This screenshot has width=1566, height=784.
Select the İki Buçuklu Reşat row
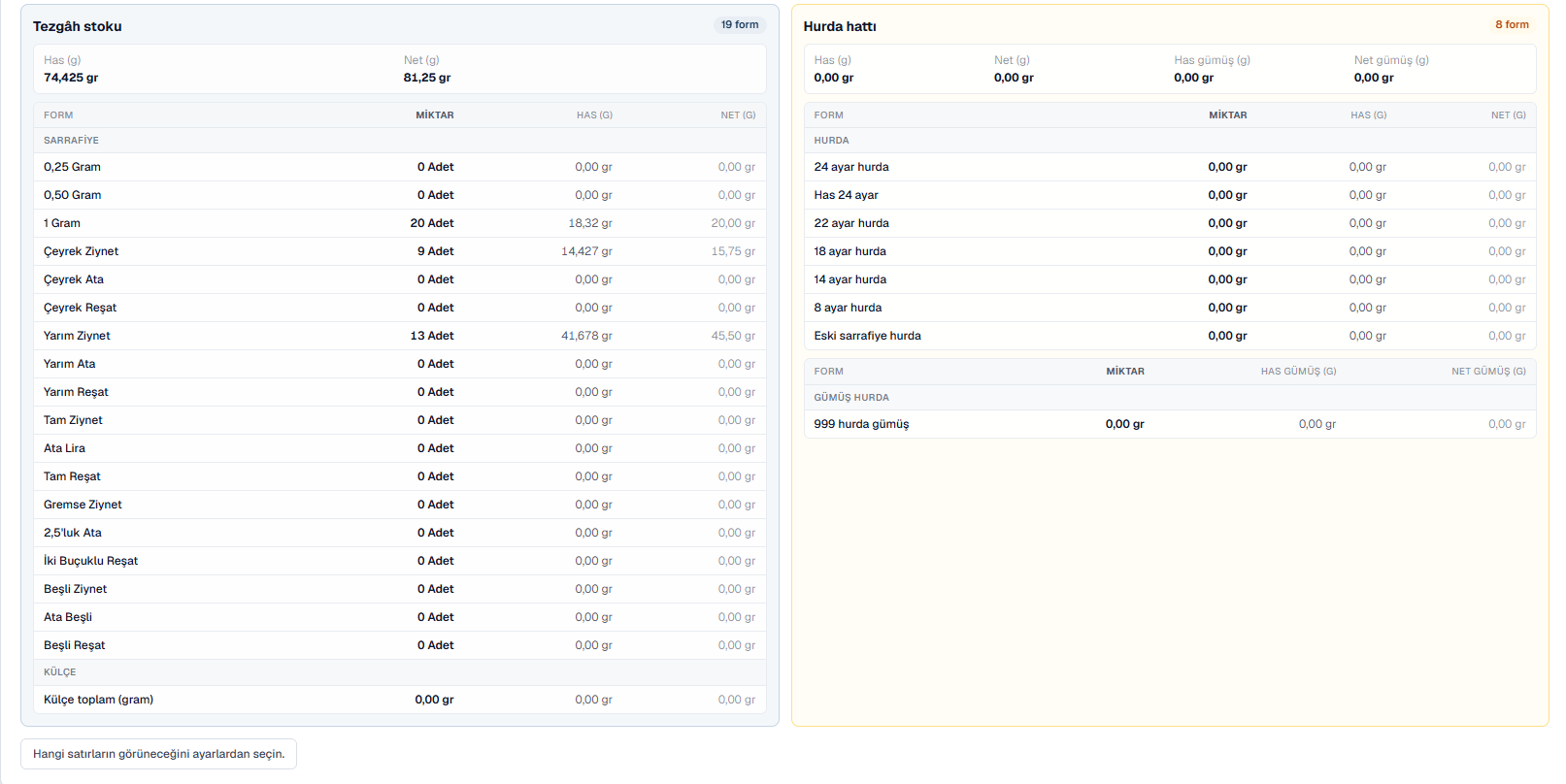click(x=400, y=561)
